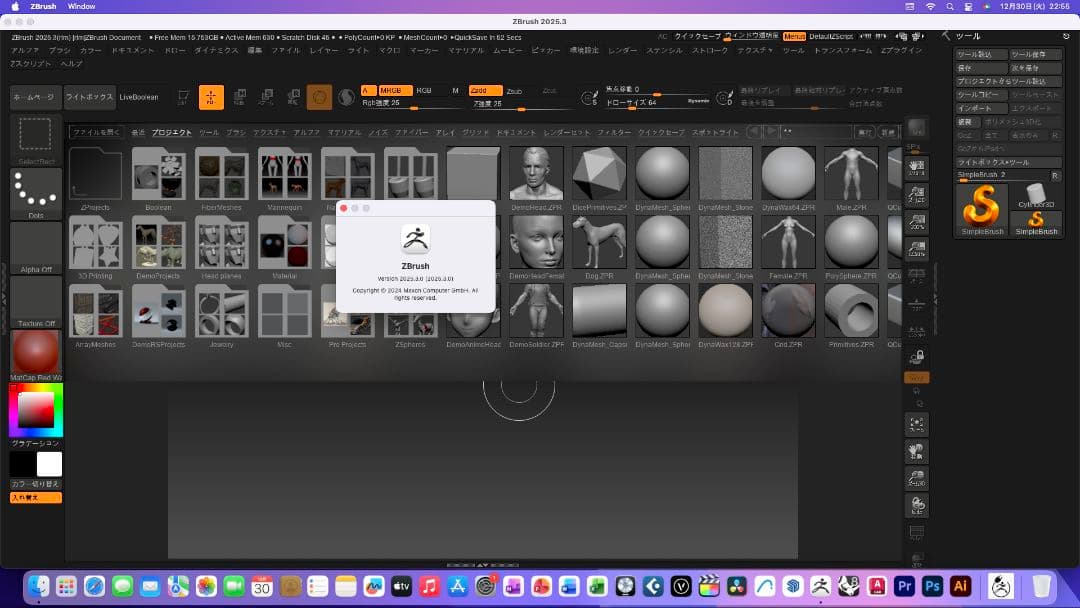This screenshot has height=608, width=1080.
Task: Open the Dots stroke selector on the left shelf
Action: pyautogui.click(x=36, y=178)
